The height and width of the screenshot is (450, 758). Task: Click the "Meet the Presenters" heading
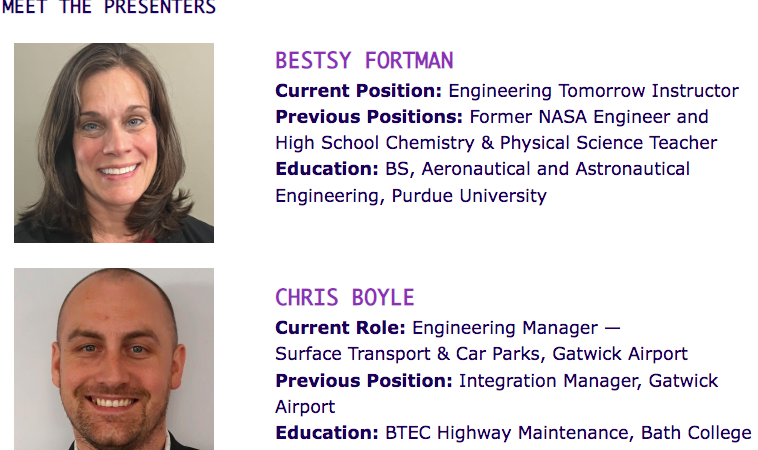pyautogui.click(x=108, y=8)
